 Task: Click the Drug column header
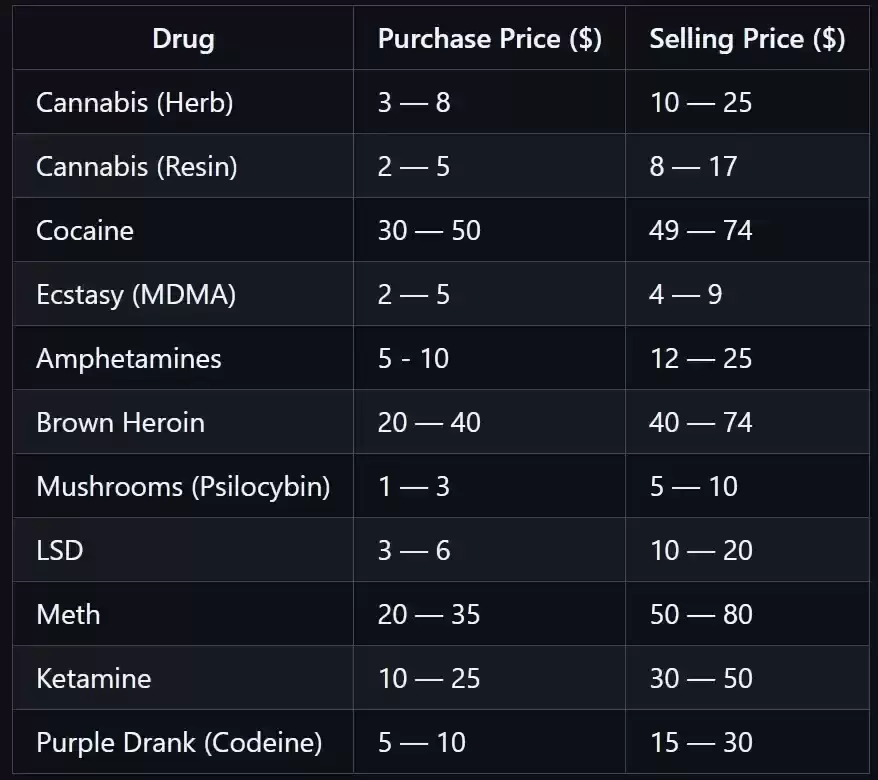coord(183,39)
